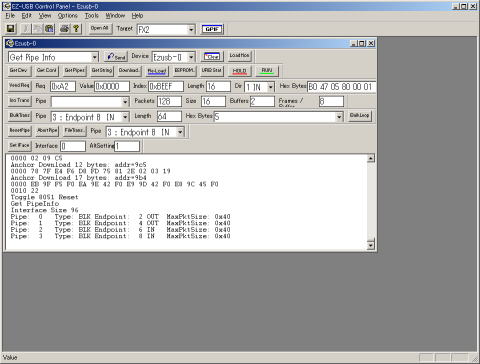Click the Iso Trans Size field showing 16
The image size is (480, 364).
point(213,101)
